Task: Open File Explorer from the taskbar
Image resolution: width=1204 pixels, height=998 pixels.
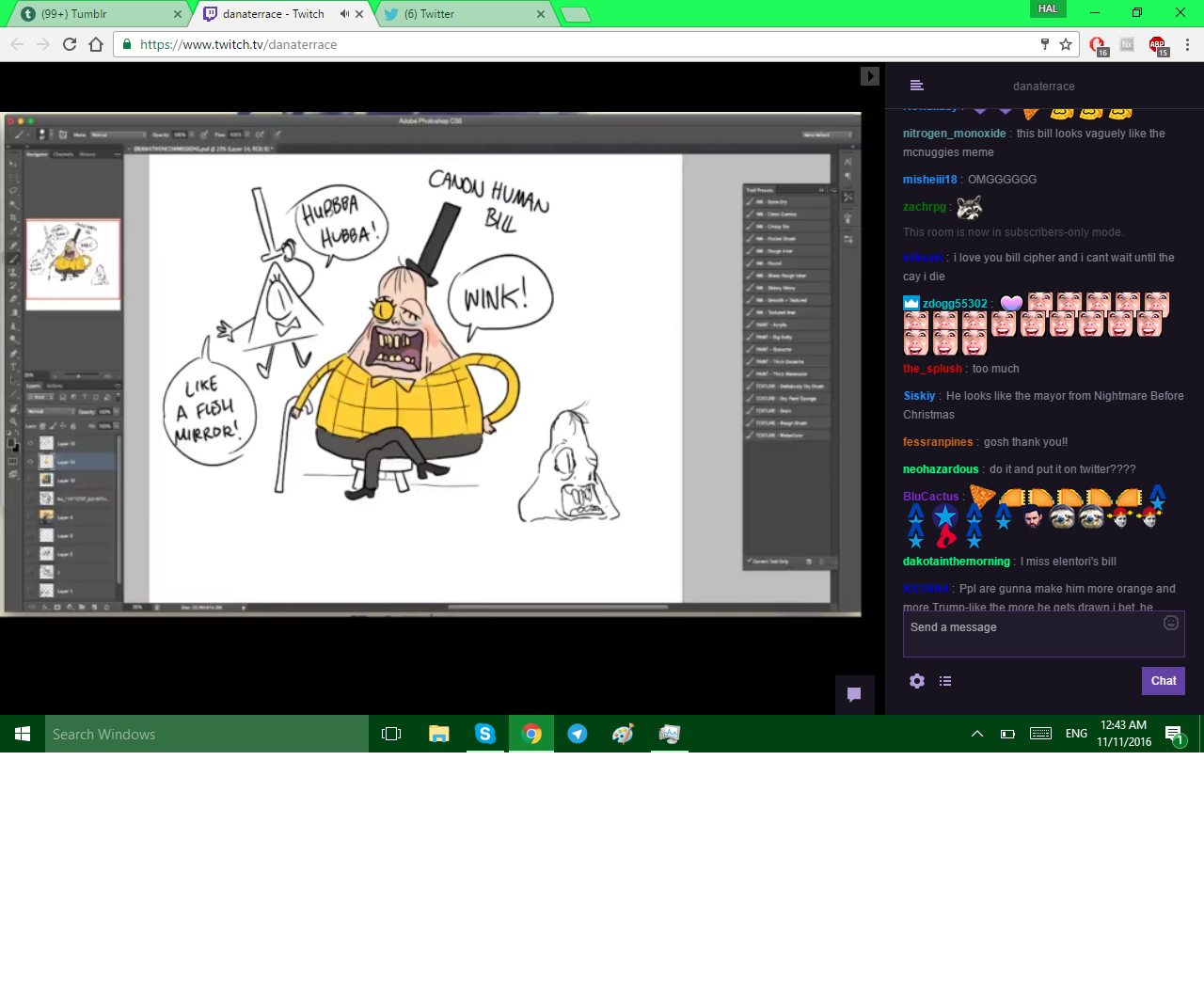Action: click(438, 734)
